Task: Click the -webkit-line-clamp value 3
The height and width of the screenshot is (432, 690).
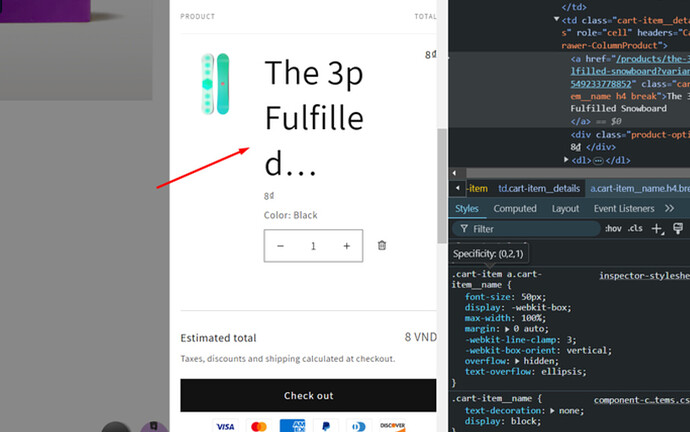Action: 569,340
